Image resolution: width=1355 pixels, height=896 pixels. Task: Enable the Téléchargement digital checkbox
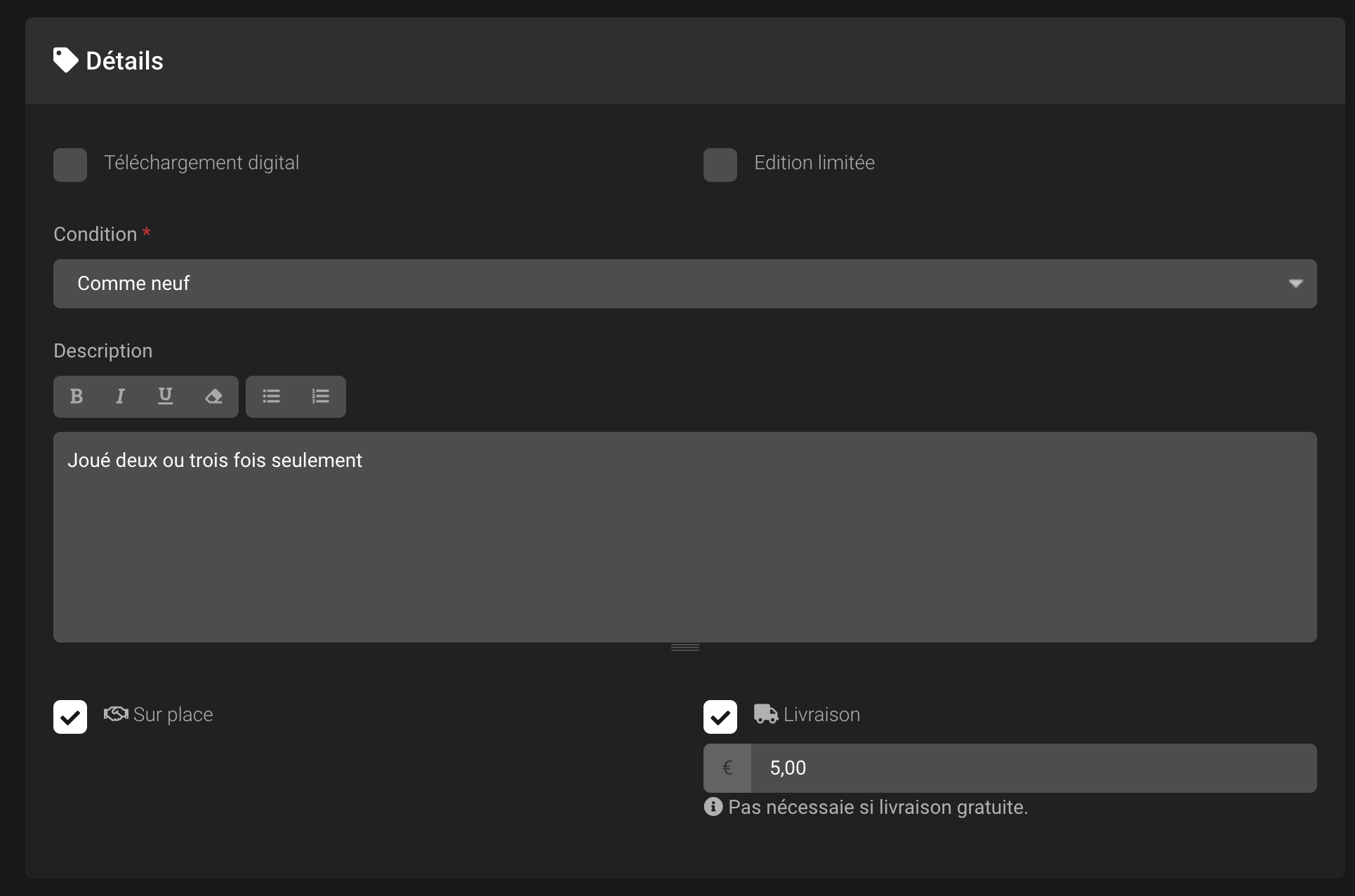(x=70, y=165)
